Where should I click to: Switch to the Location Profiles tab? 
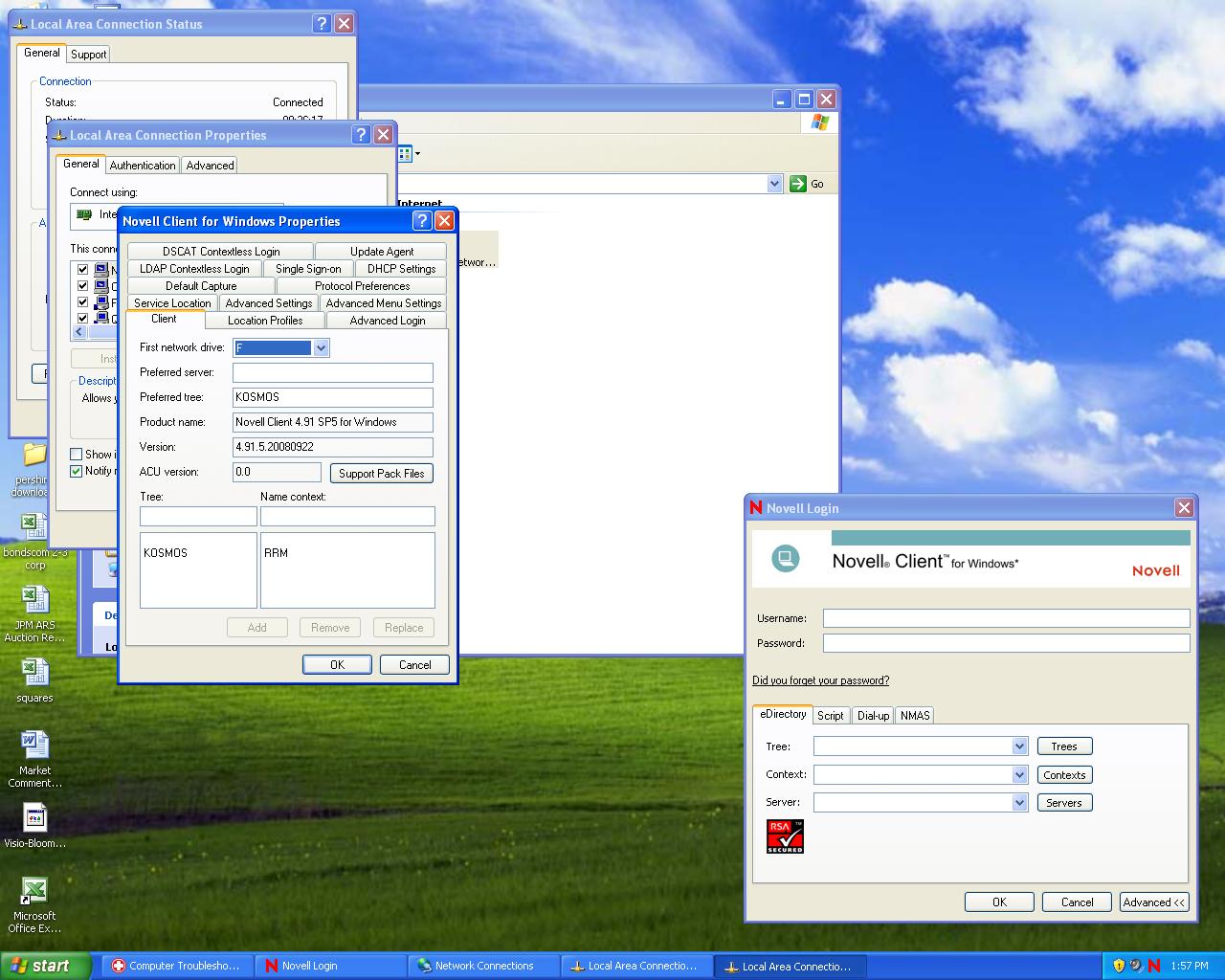pos(265,321)
